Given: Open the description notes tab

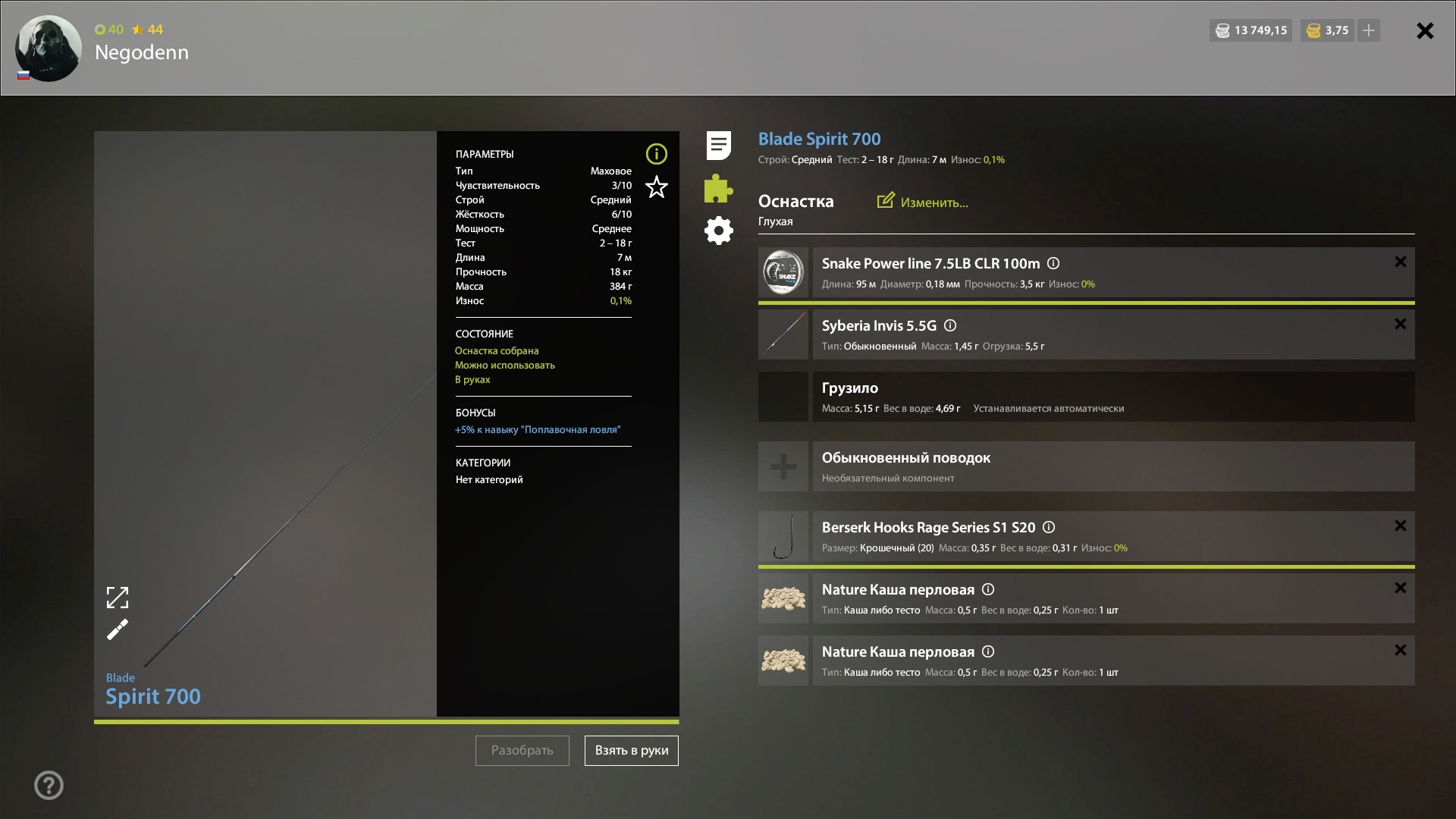Looking at the screenshot, I should click(x=718, y=145).
